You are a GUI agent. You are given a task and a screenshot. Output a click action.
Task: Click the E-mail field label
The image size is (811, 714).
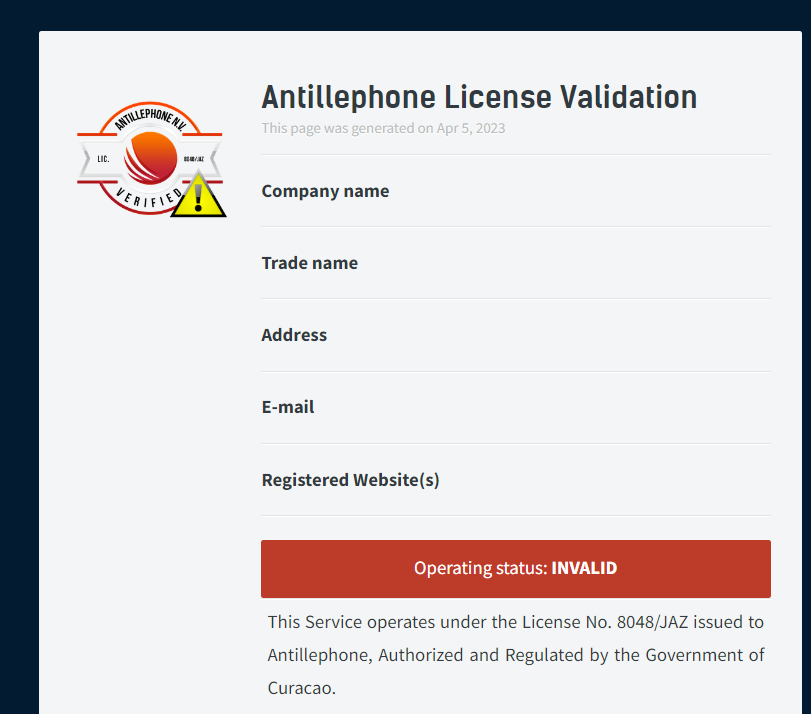(288, 407)
